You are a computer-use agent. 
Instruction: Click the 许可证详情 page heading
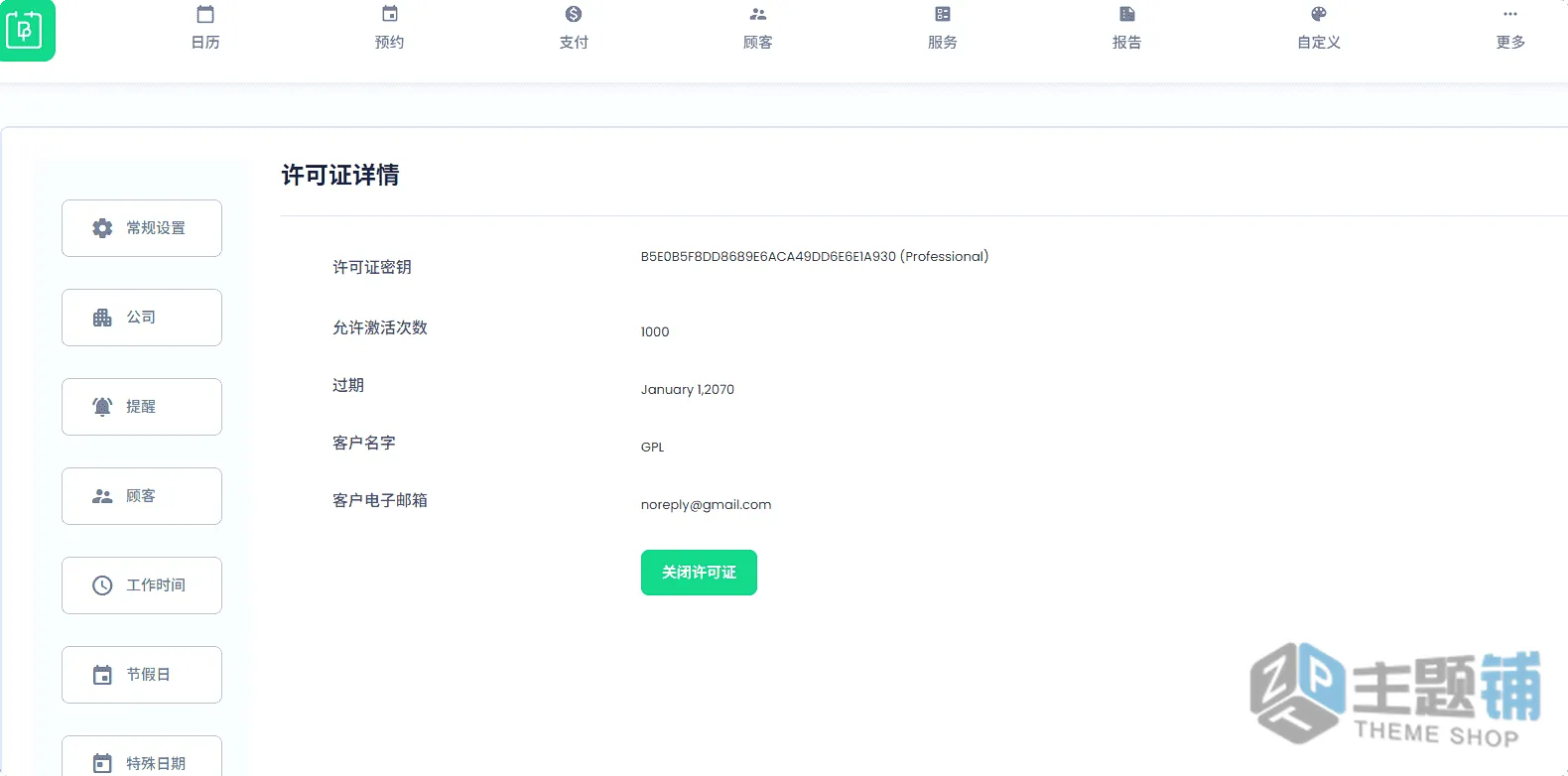click(340, 176)
